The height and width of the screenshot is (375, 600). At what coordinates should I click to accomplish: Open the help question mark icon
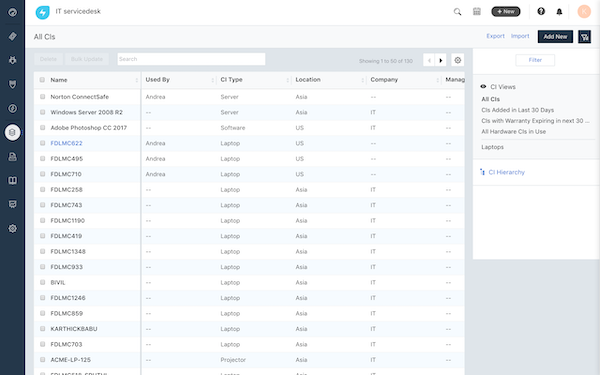(541, 11)
